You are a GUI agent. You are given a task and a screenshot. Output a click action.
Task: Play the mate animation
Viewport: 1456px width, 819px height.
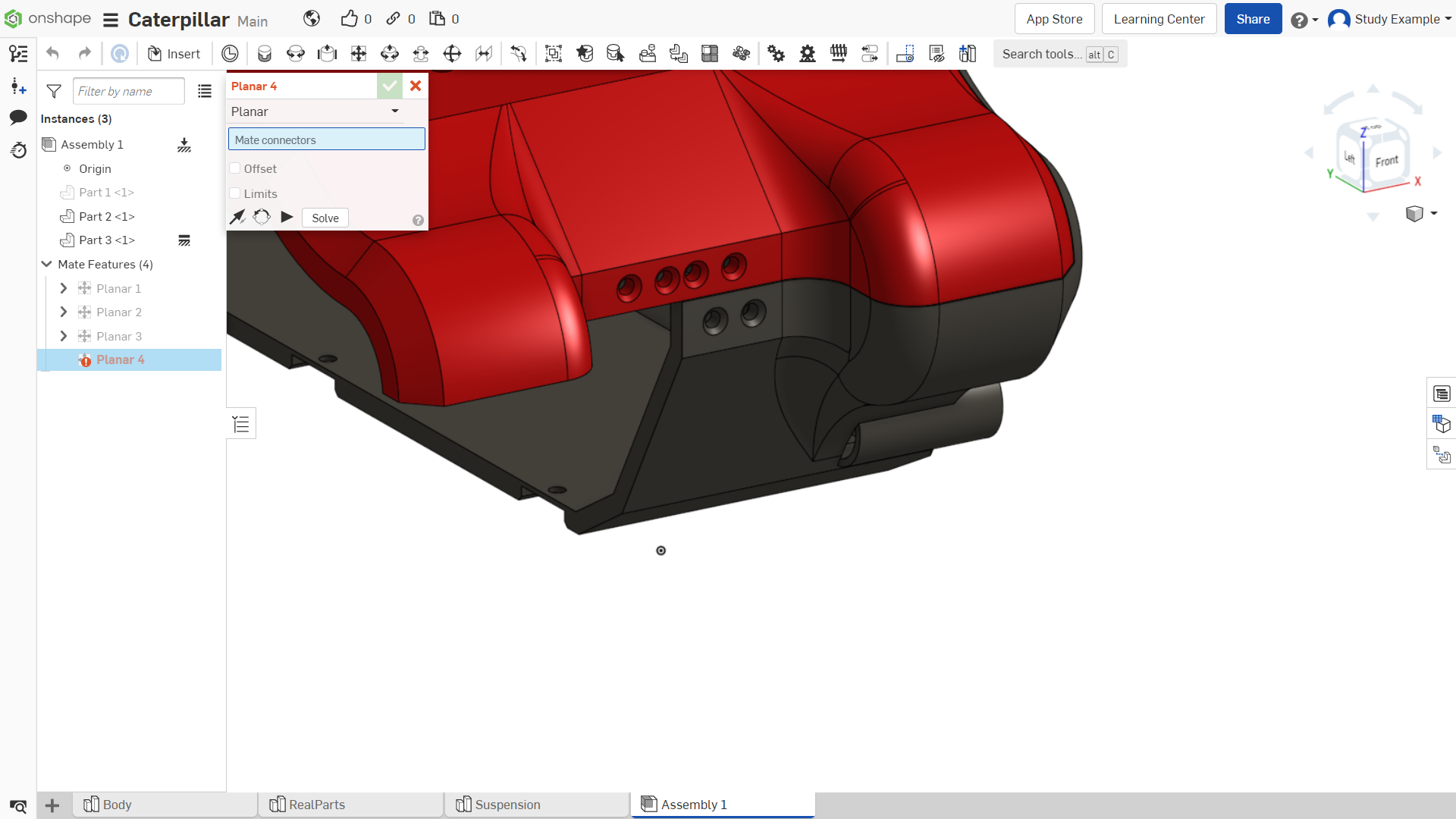click(287, 218)
